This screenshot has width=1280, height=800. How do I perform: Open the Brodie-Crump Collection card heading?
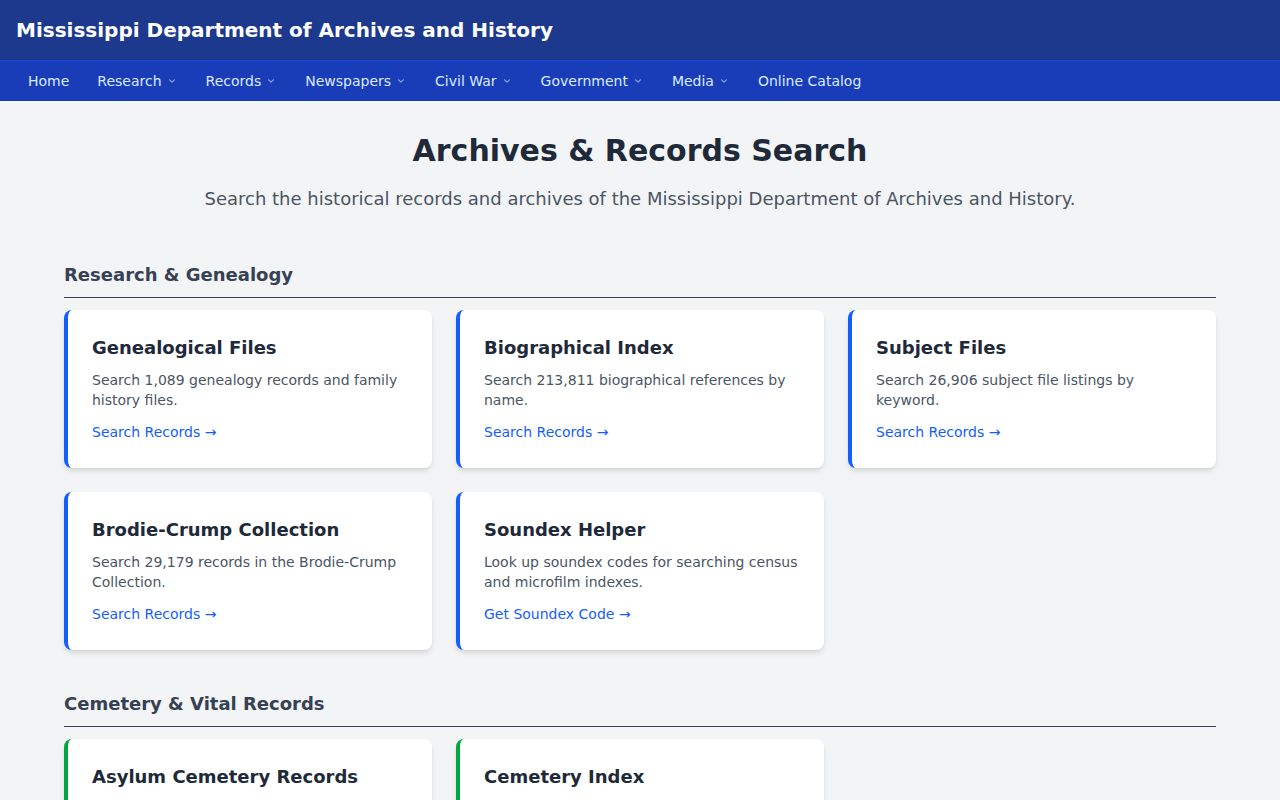pyautogui.click(x=216, y=530)
